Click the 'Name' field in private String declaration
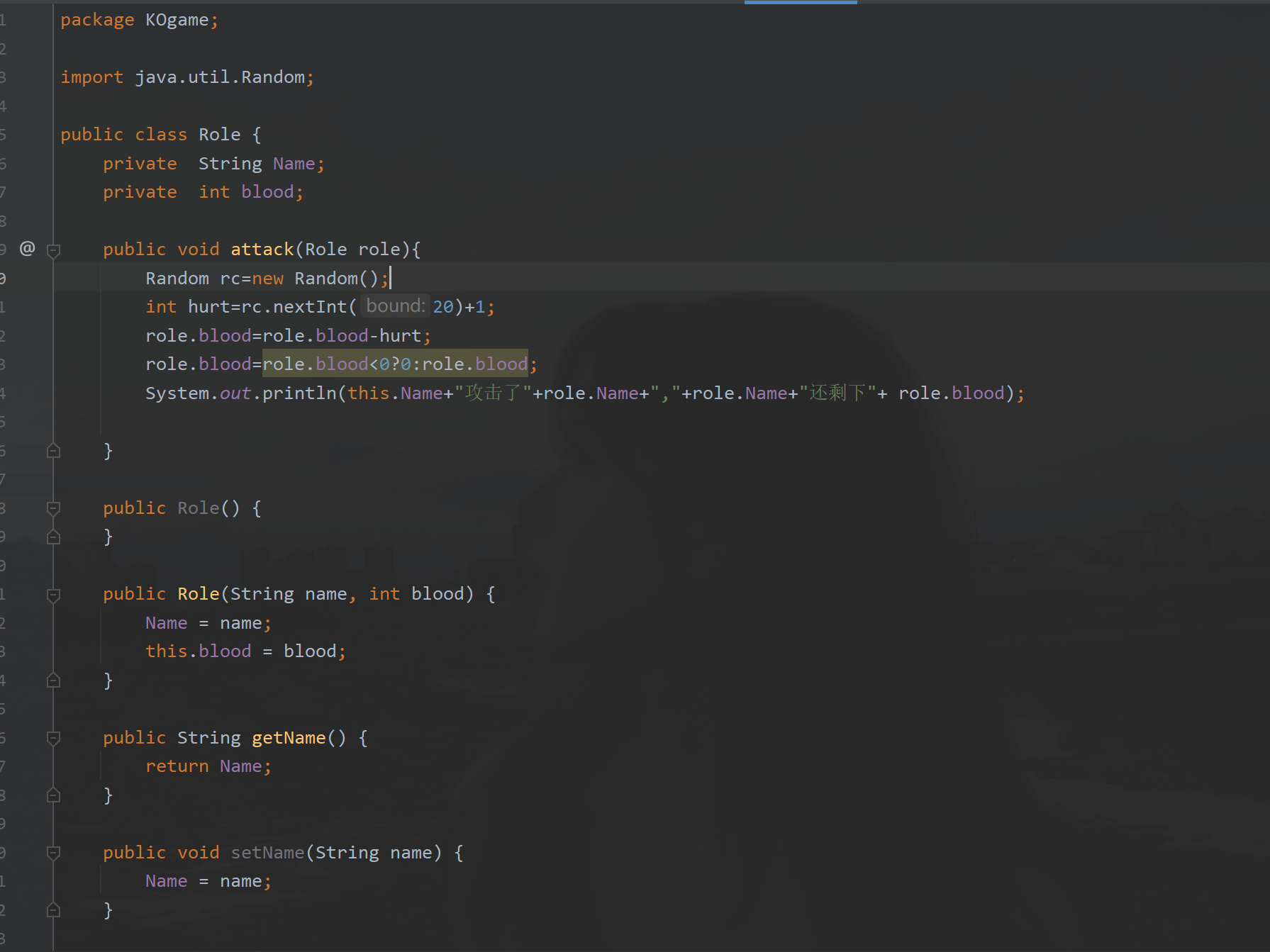1270x952 pixels. coord(294,164)
